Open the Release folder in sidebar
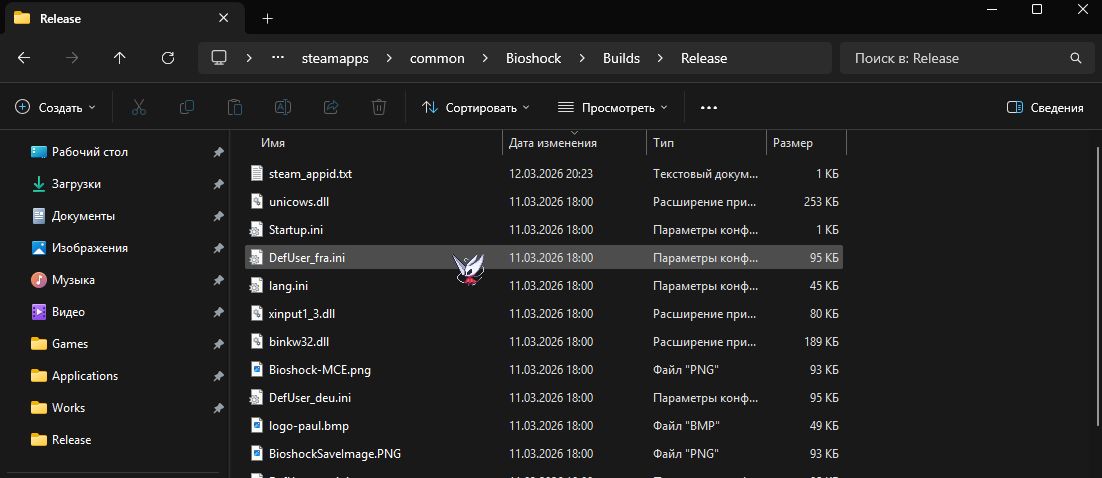The height and width of the screenshot is (478, 1102). coord(71,440)
